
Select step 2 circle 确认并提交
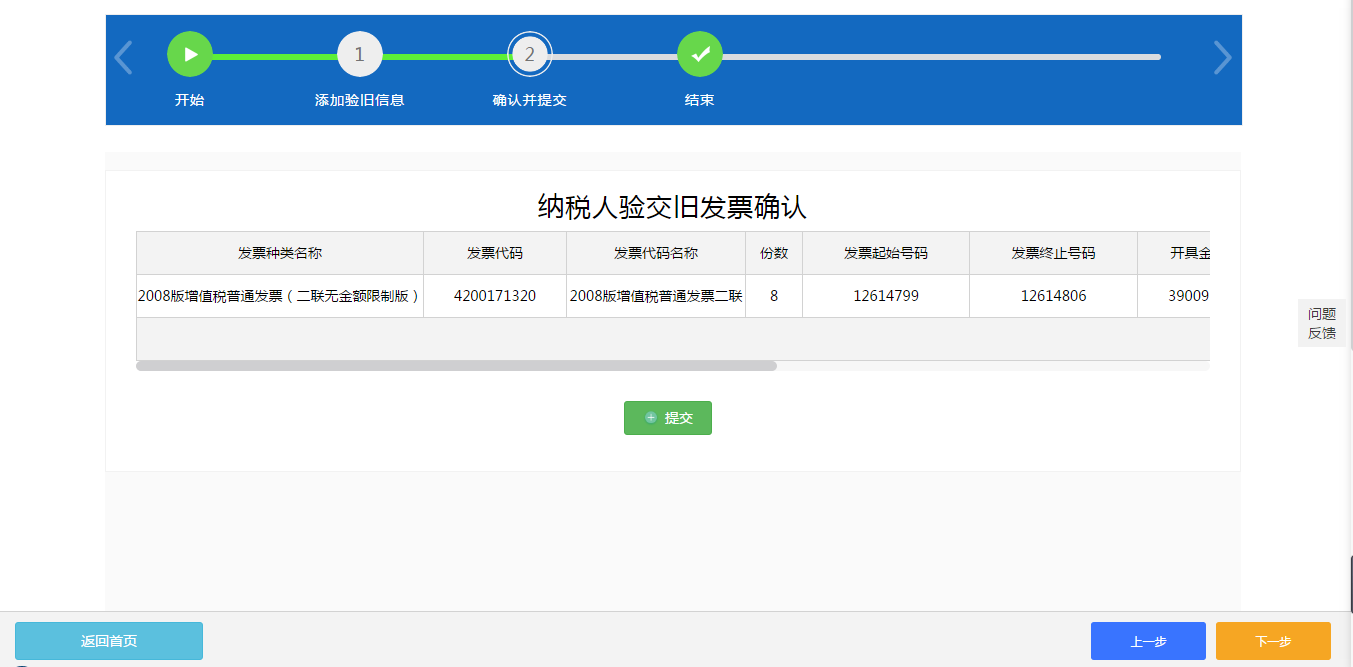coord(530,54)
